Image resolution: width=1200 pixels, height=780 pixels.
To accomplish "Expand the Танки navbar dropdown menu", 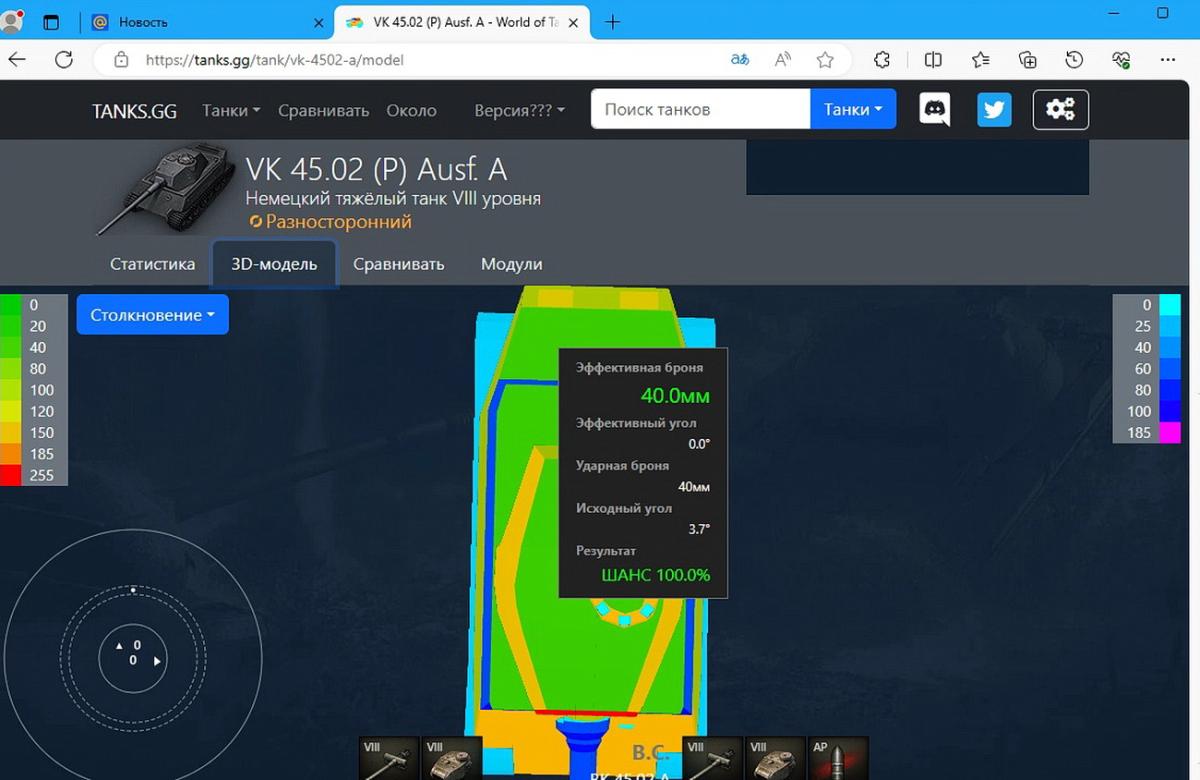I will (x=231, y=110).
